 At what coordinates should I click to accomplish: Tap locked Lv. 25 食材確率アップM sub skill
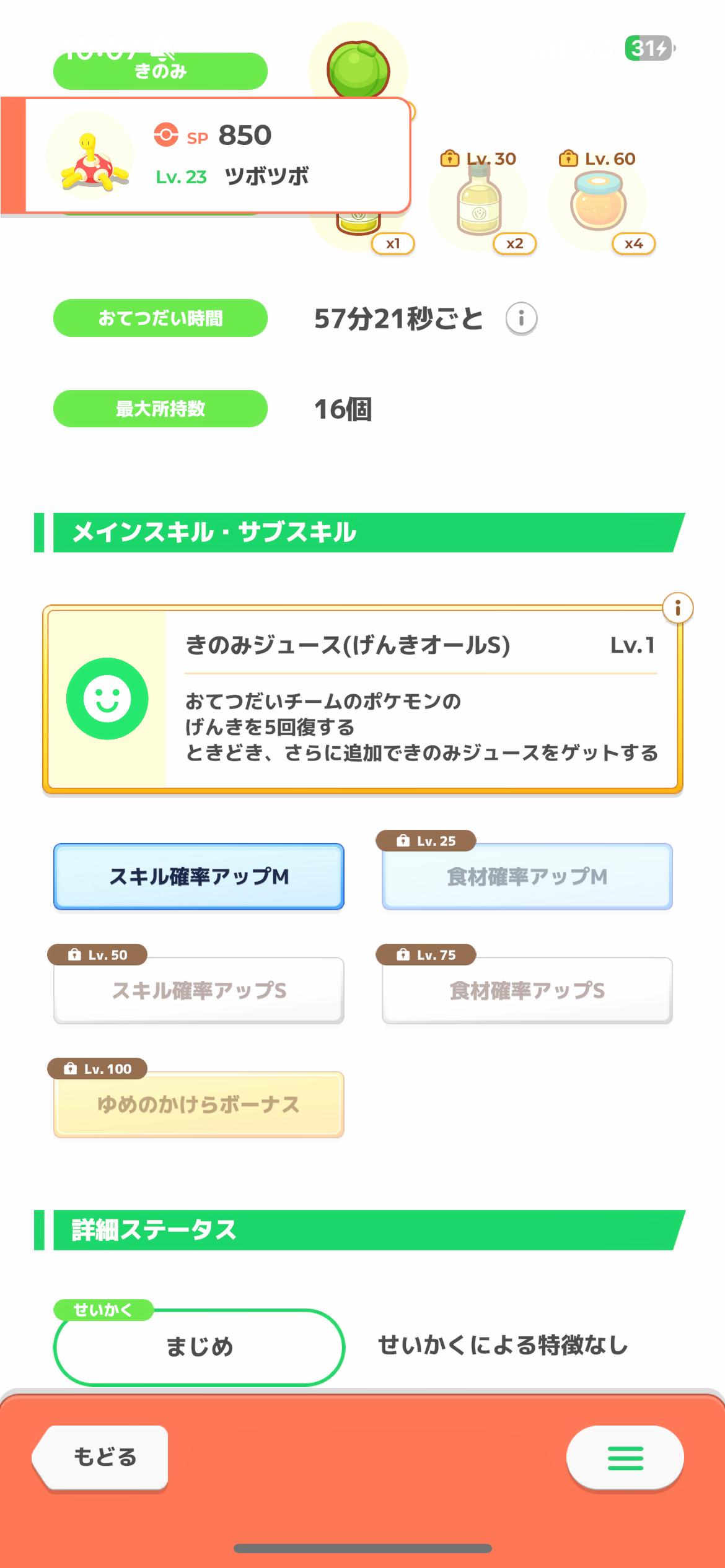(x=527, y=876)
